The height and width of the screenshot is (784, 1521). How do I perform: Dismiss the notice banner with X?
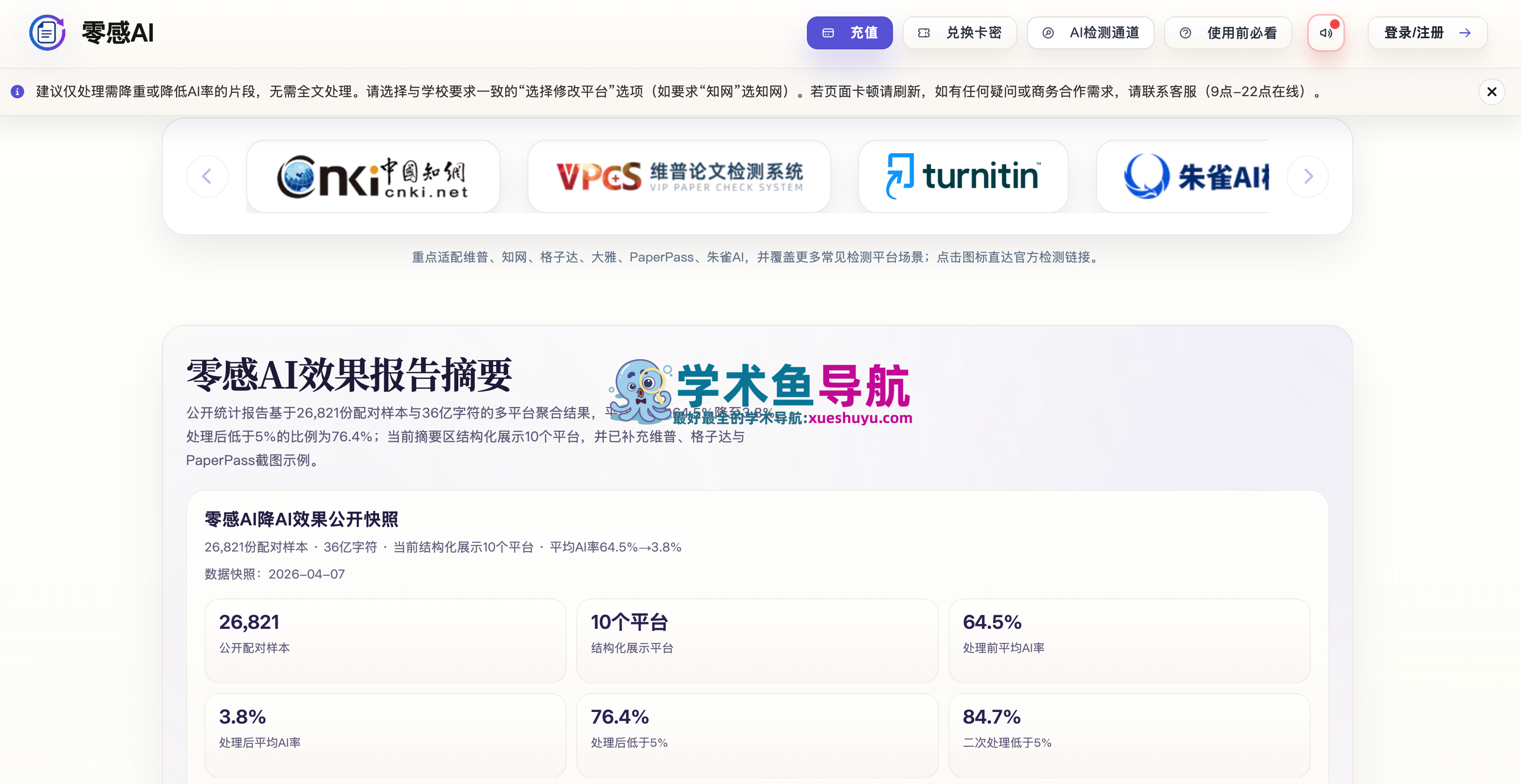point(1492,91)
